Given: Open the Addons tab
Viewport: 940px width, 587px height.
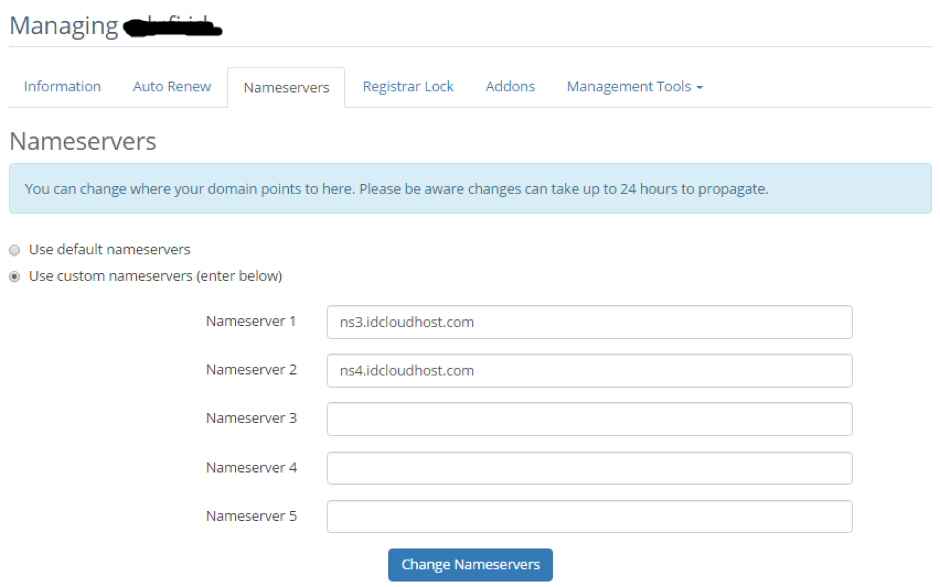Looking at the screenshot, I should (510, 87).
